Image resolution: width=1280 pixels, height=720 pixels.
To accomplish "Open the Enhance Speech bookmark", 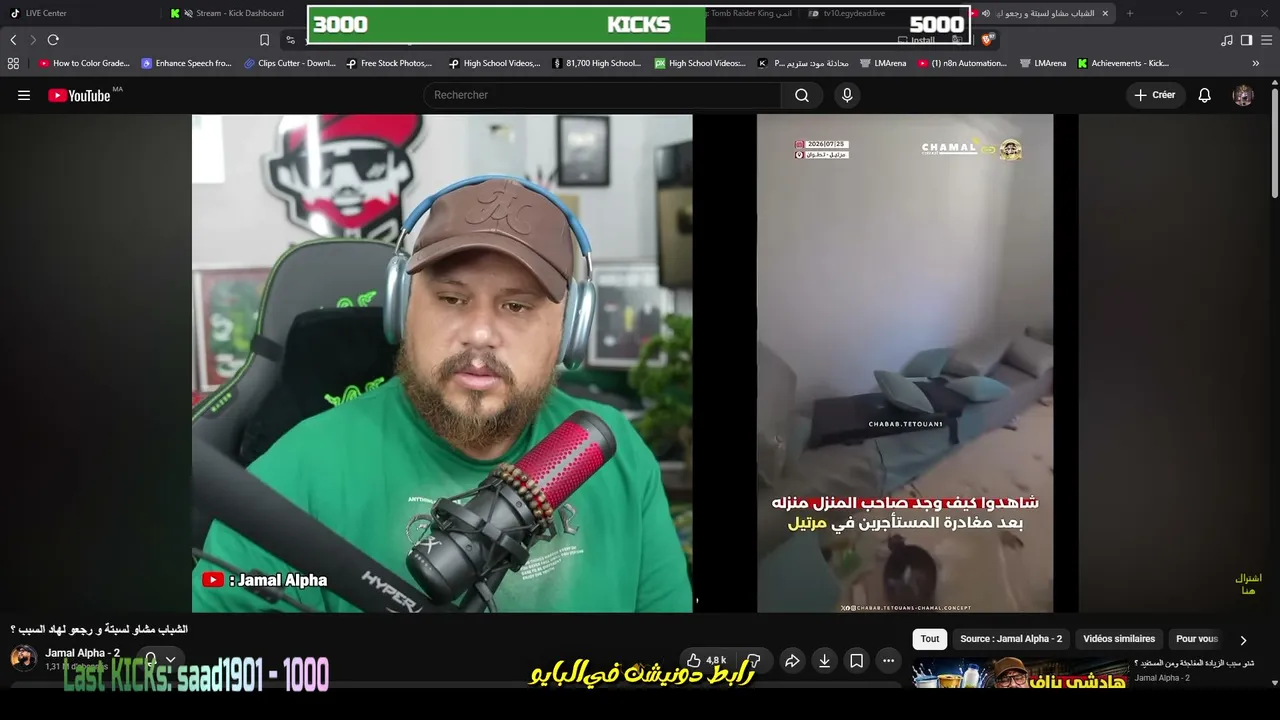I will pyautogui.click(x=186, y=63).
